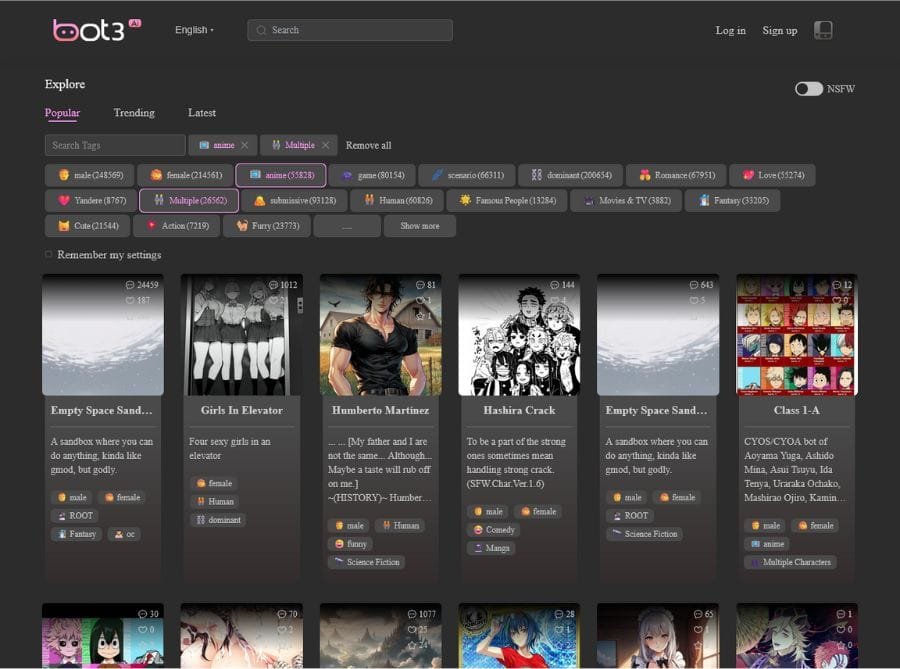Remove the Multiple tag filter with X

tap(325, 145)
